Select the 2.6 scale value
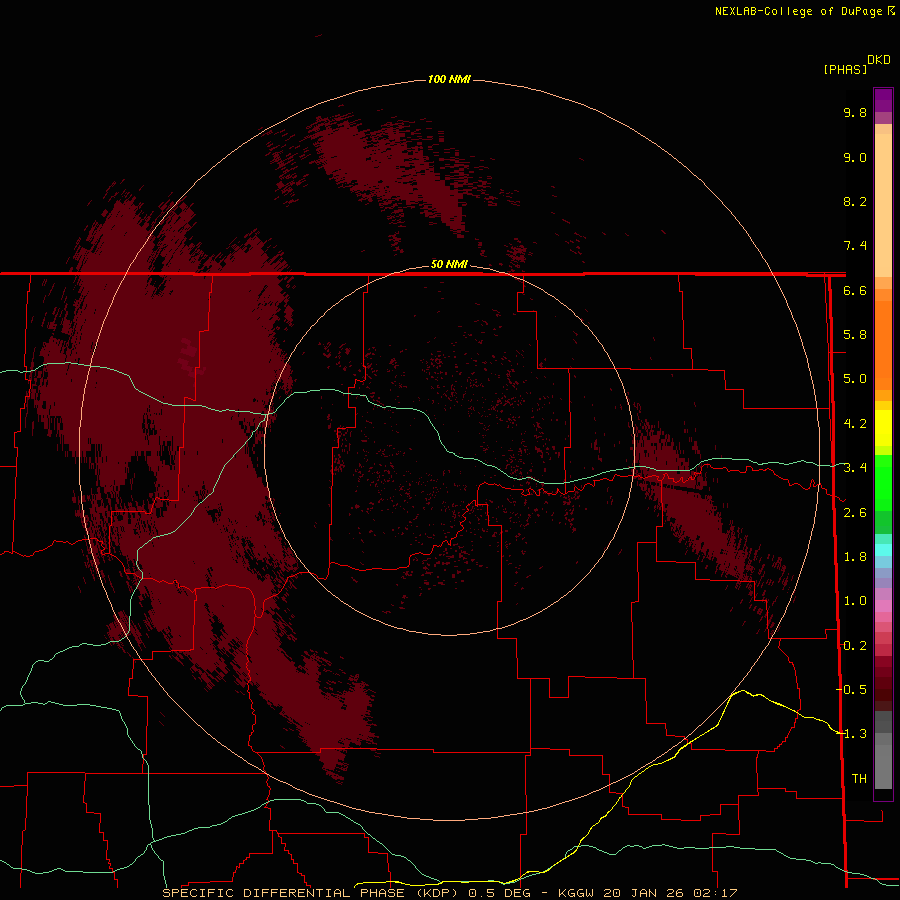This screenshot has height=900, width=900. pos(855,513)
